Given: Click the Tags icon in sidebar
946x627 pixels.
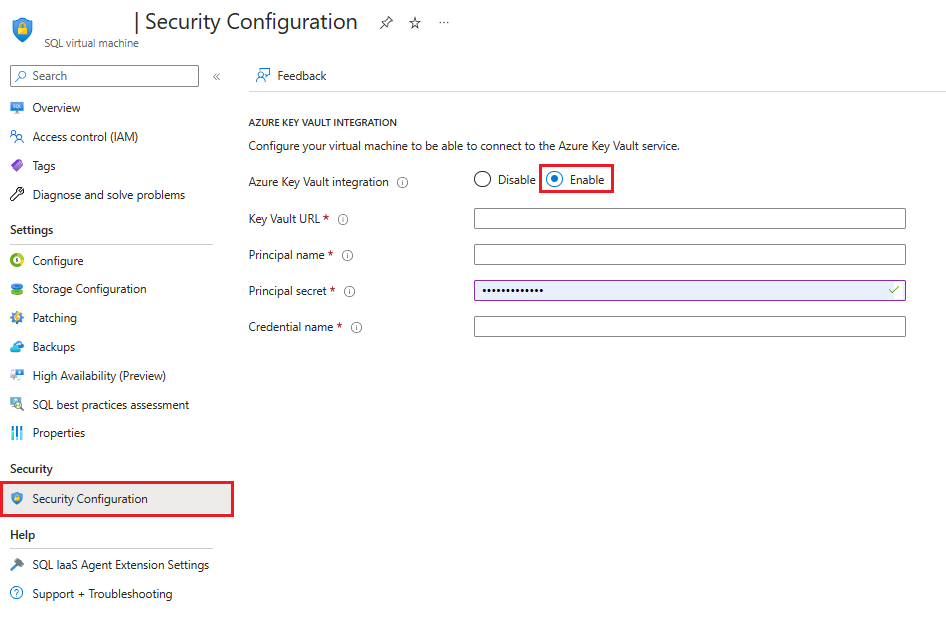Looking at the screenshot, I should tap(18, 165).
